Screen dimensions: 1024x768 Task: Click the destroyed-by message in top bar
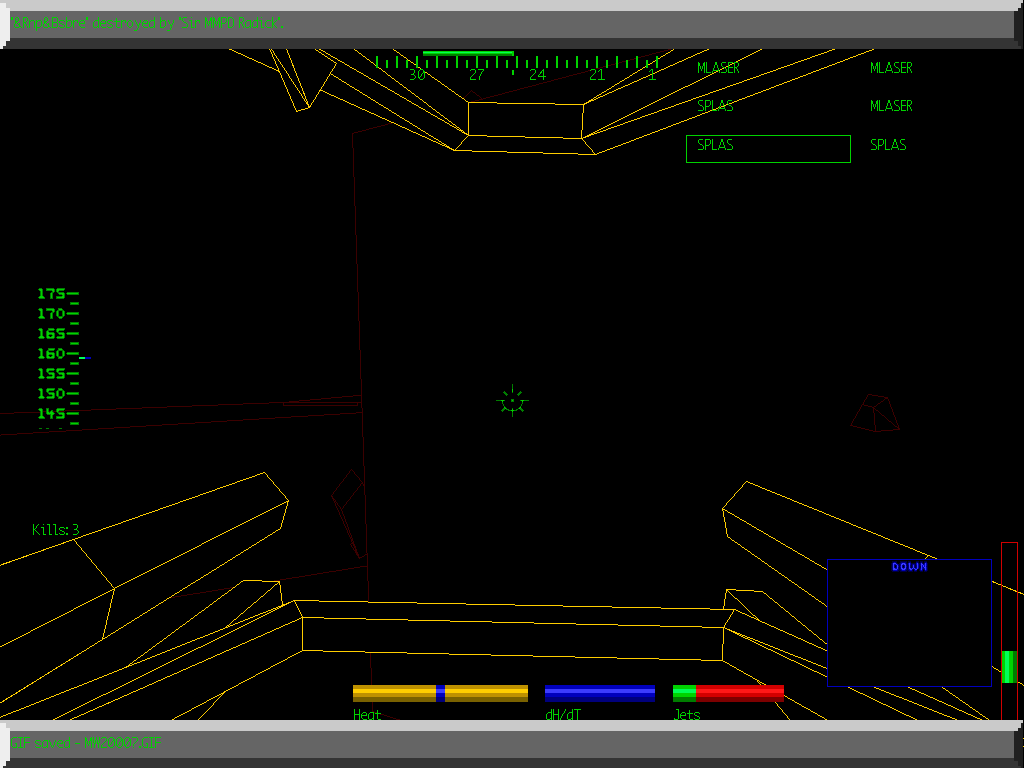(x=147, y=23)
